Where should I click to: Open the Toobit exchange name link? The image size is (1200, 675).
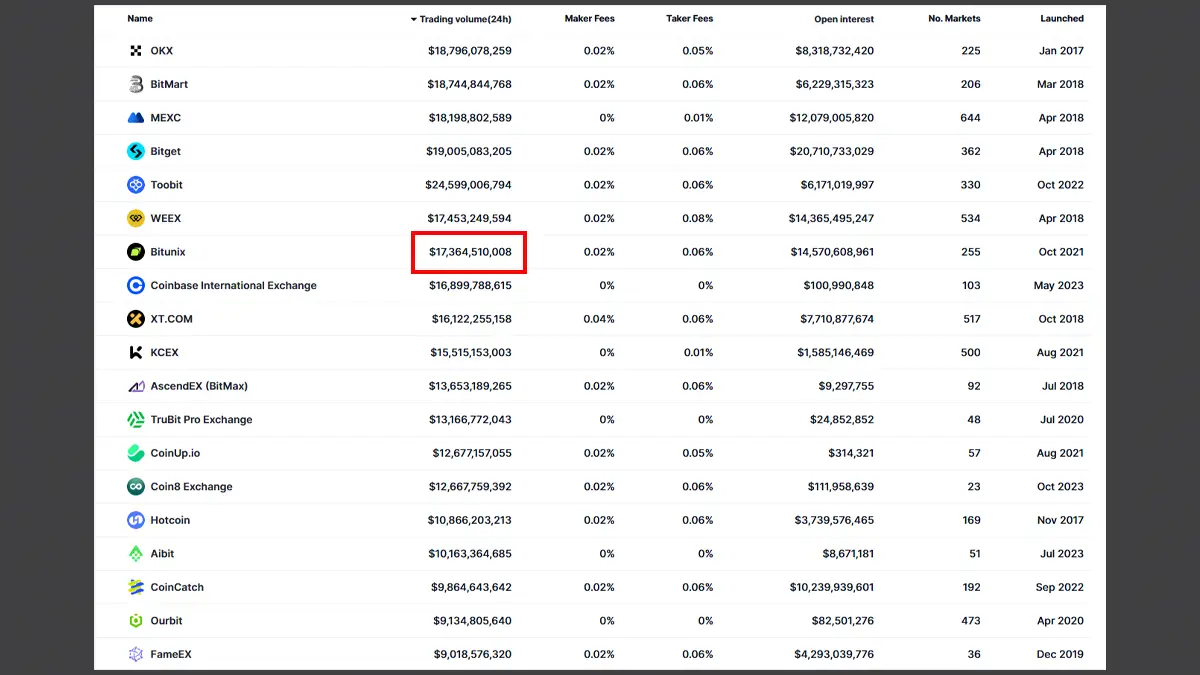pyautogui.click(x=167, y=185)
